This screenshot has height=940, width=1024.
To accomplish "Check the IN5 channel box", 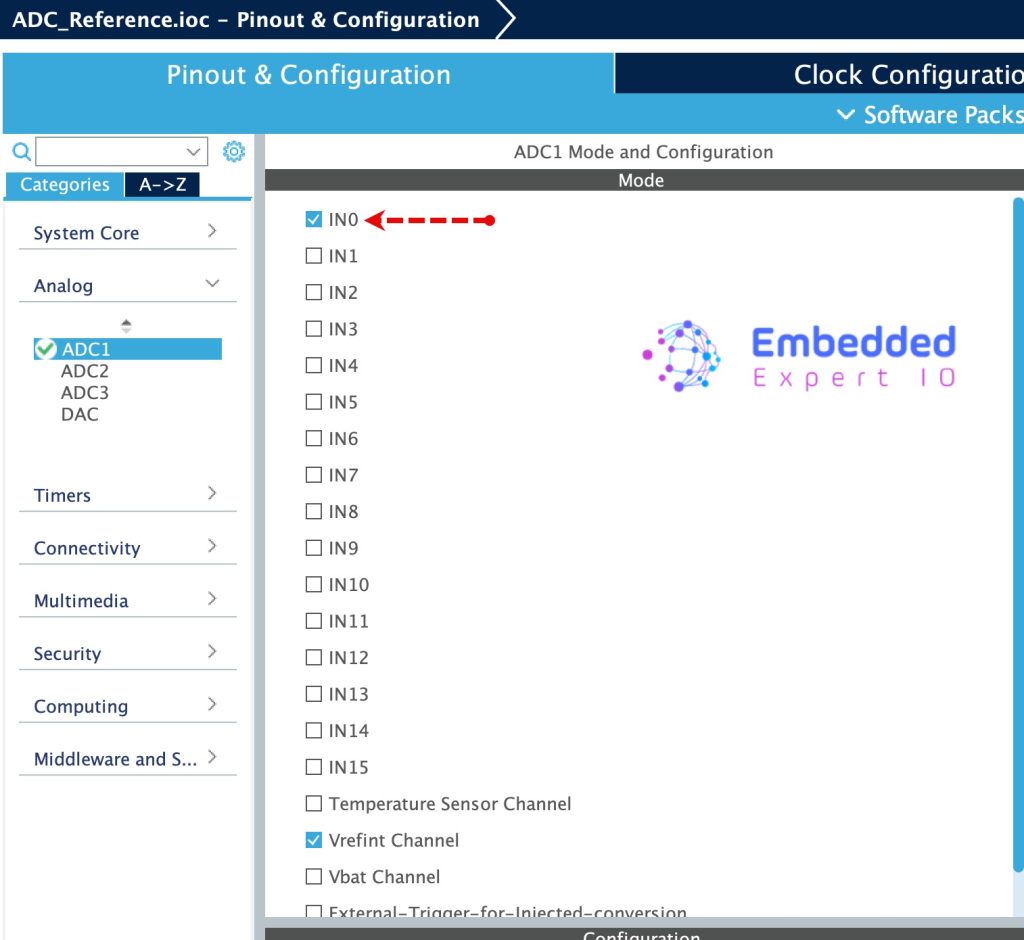I will click(x=314, y=402).
